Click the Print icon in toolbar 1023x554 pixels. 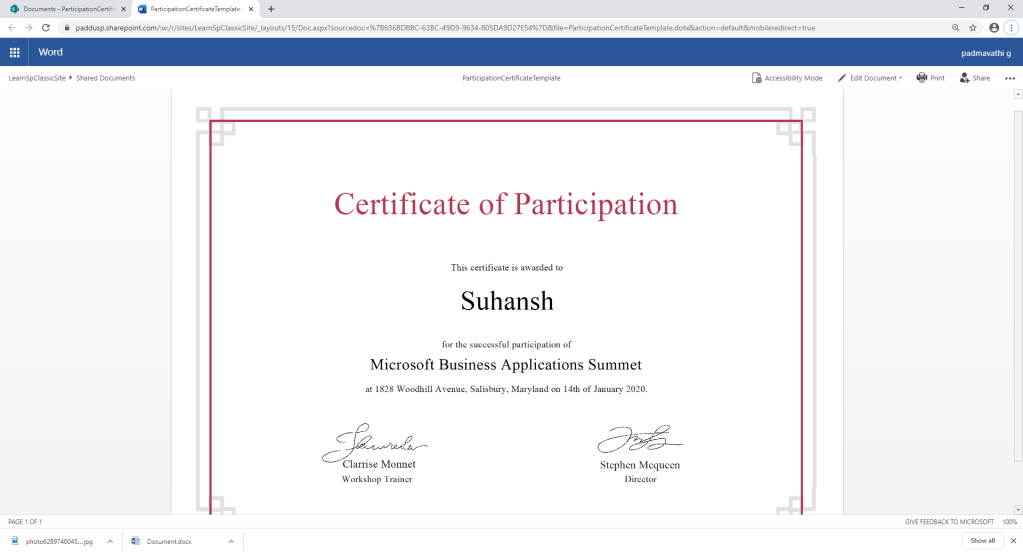[930, 78]
